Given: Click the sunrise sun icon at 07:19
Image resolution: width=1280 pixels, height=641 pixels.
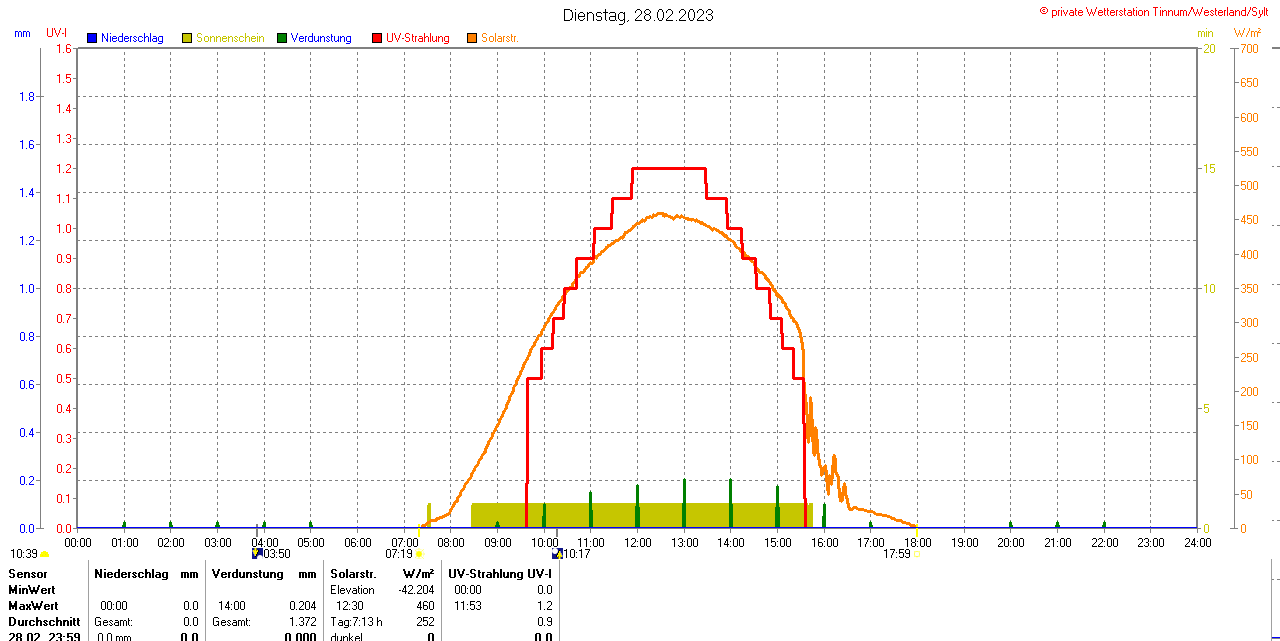Looking at the screenshot, I should click(419, 553).
